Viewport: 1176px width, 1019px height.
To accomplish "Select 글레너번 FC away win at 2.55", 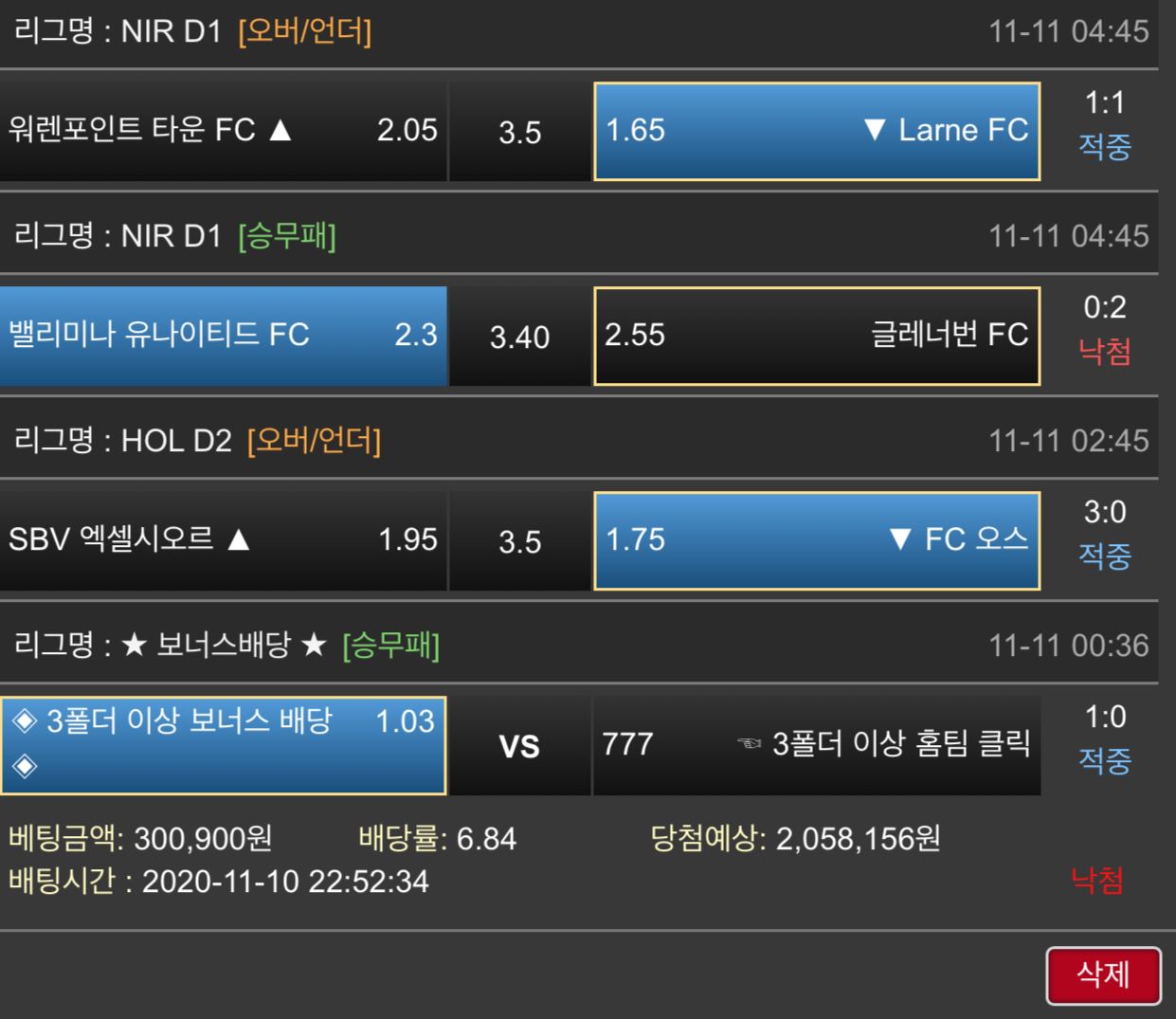I will 817,336.
